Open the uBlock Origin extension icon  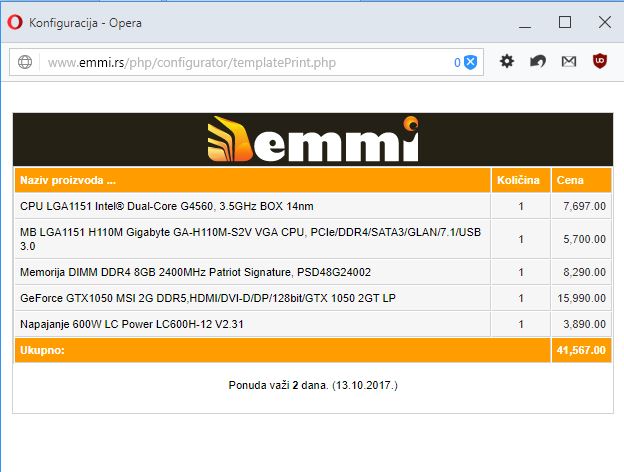coord(600,61)
